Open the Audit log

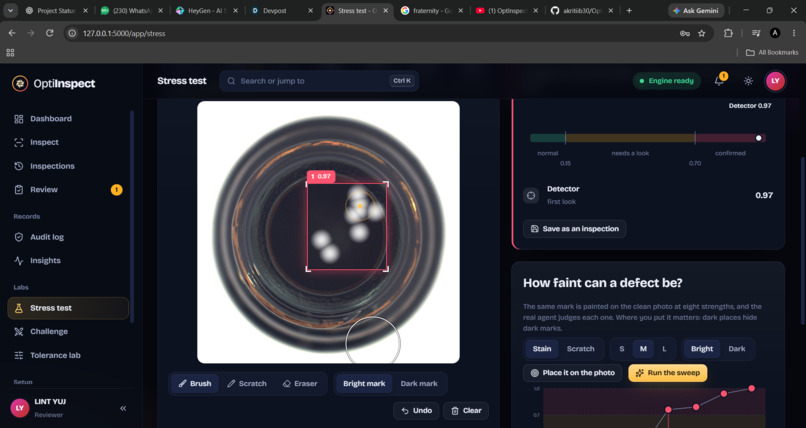point(47,237)
